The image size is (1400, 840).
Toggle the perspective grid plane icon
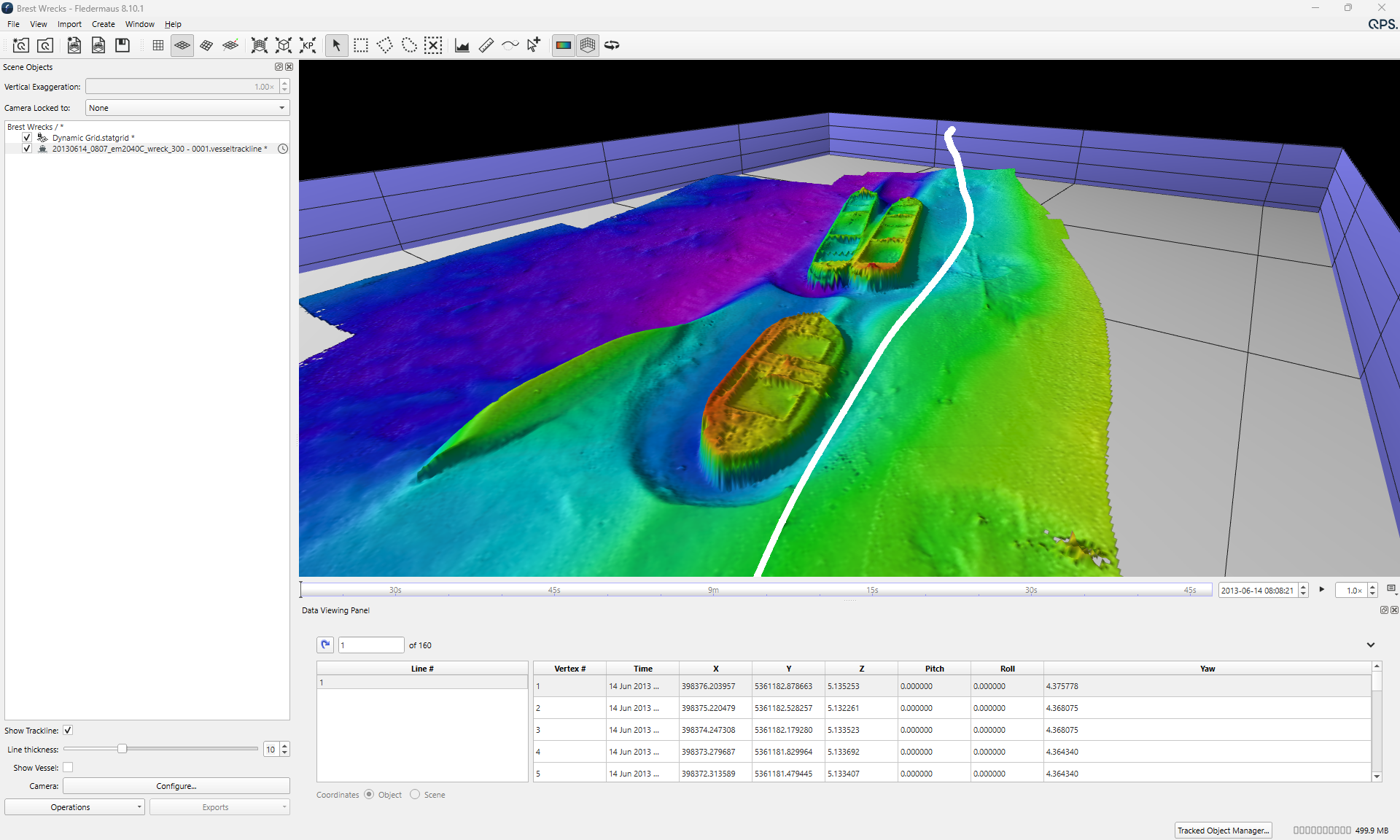click(182, 45)
